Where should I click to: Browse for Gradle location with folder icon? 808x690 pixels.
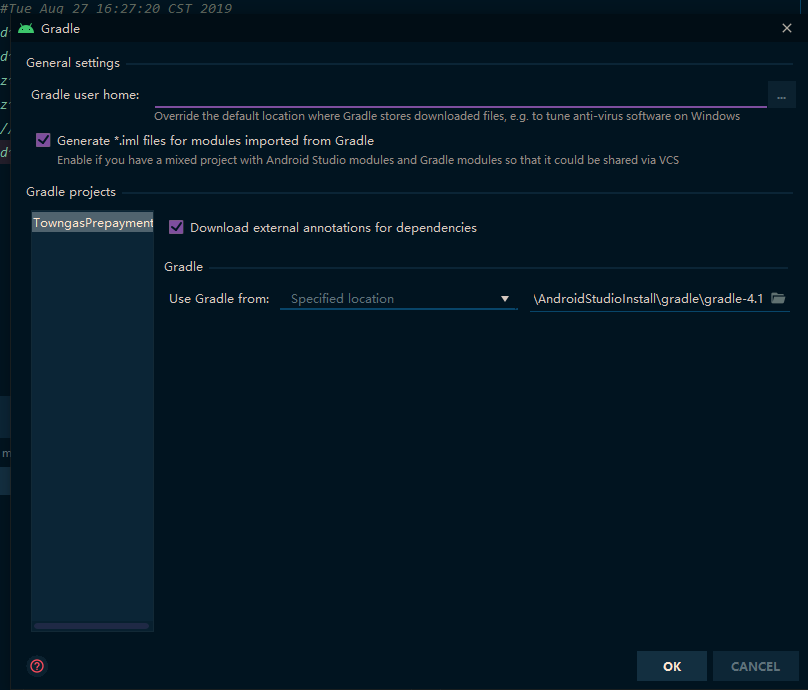coord(778,298)
